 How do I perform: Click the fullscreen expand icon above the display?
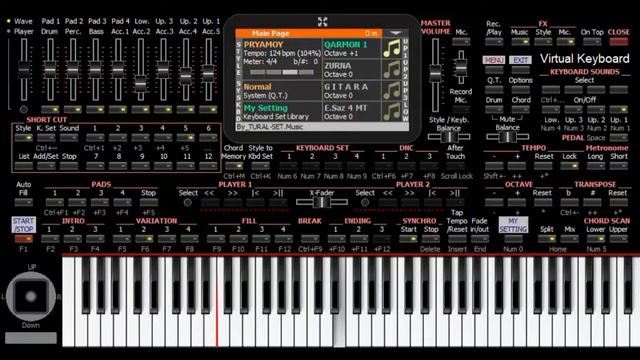[x=322, y=22]
